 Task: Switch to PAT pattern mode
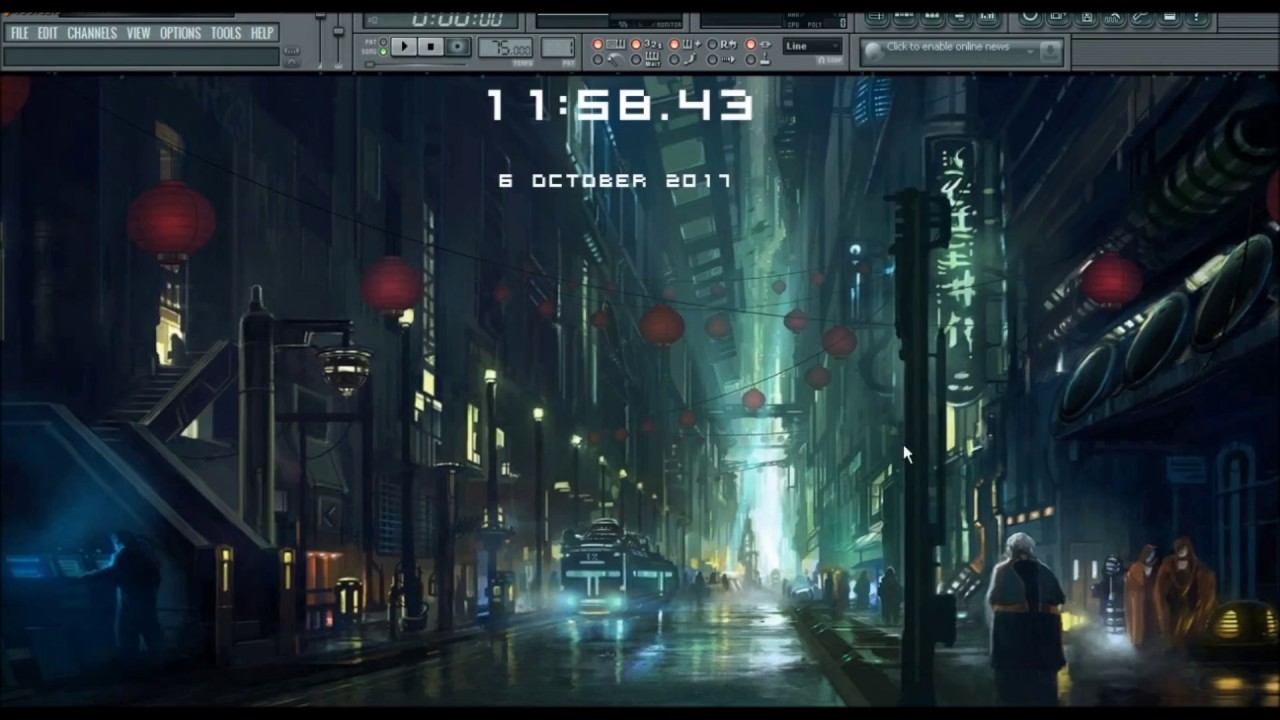tap(383, 42)
